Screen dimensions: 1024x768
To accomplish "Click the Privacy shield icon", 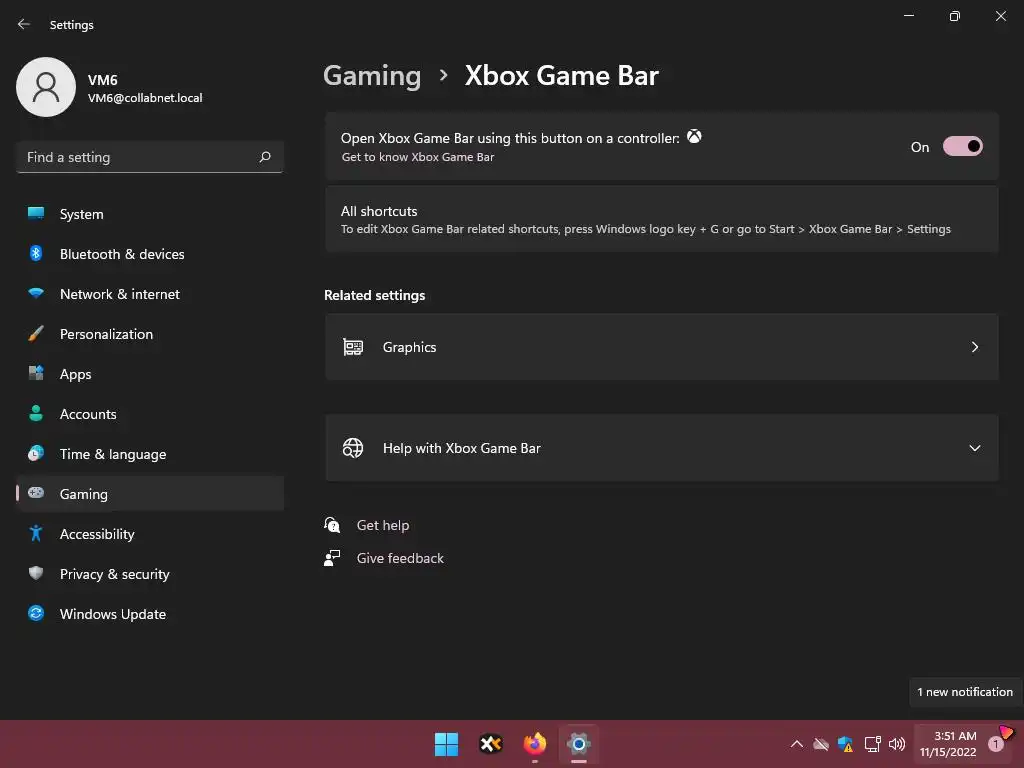I will point(36,573).
